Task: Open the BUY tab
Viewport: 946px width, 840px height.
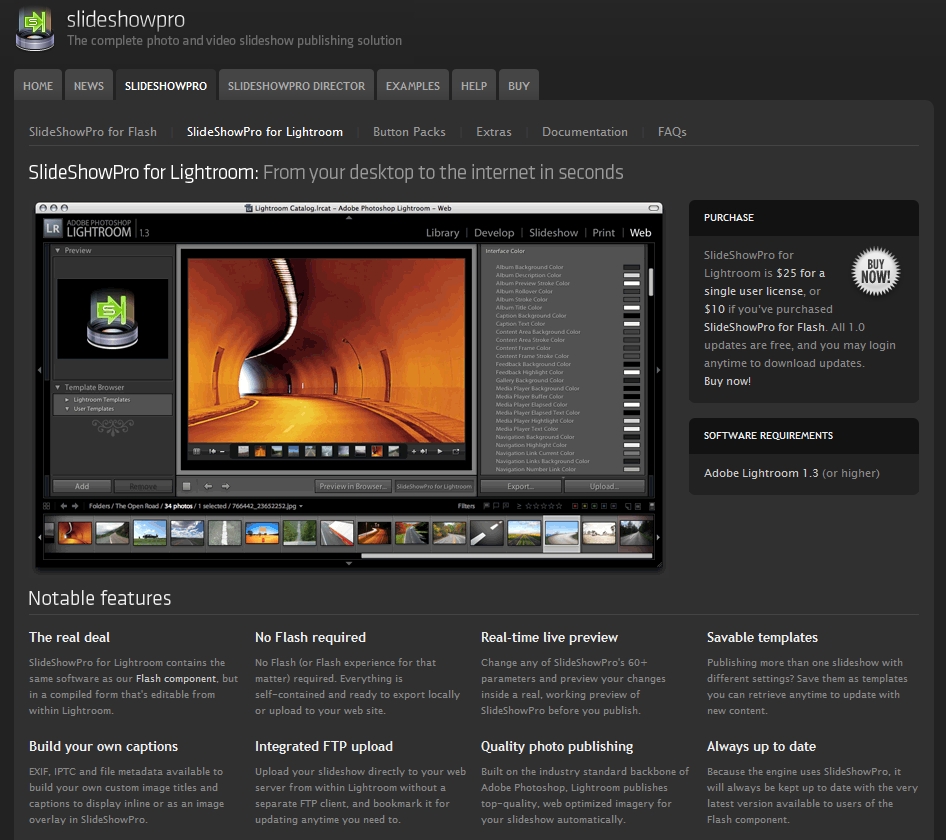Action: tap(519, 86)
